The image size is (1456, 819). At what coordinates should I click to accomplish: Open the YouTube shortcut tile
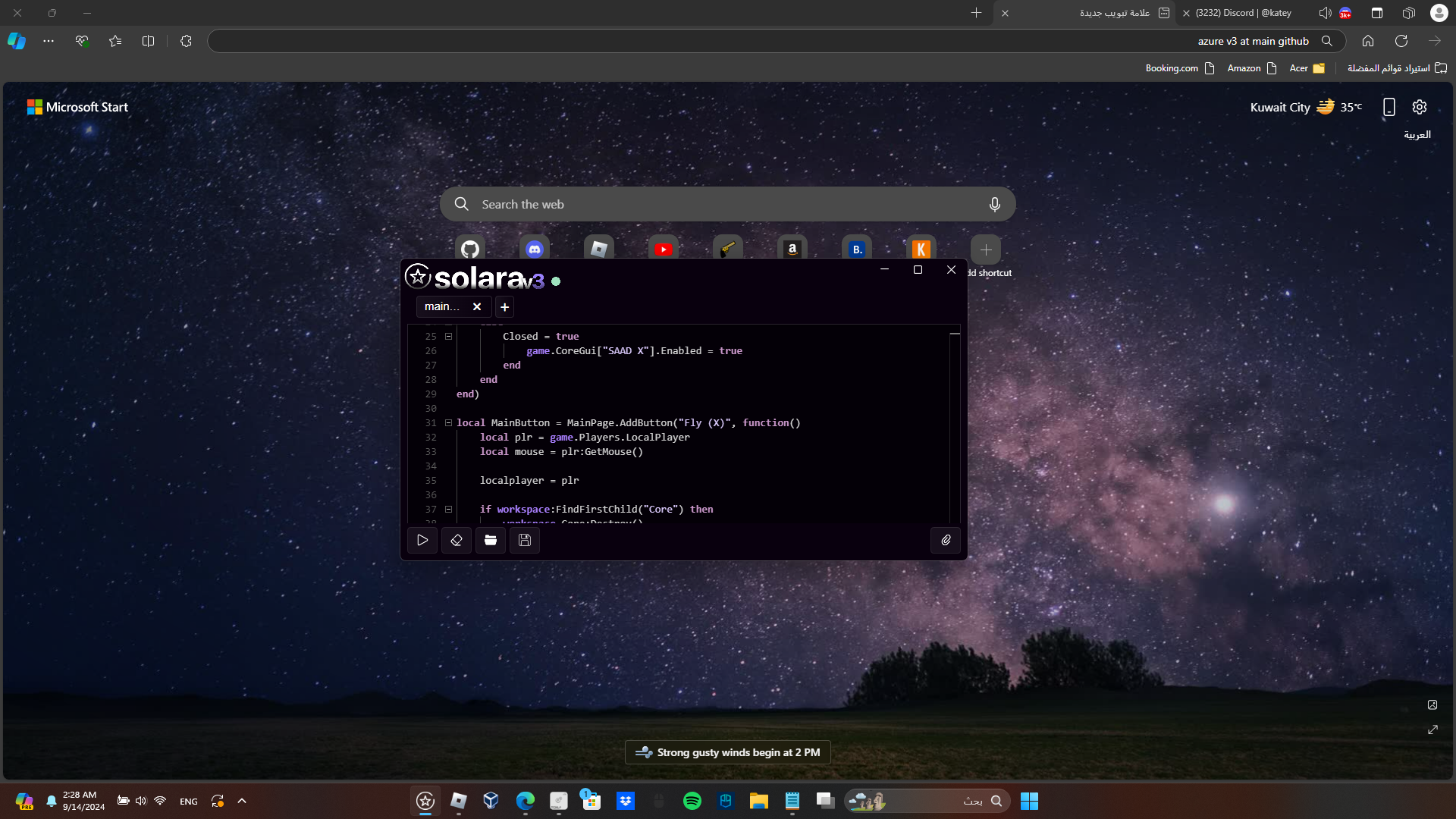click(x=664, y=249)
